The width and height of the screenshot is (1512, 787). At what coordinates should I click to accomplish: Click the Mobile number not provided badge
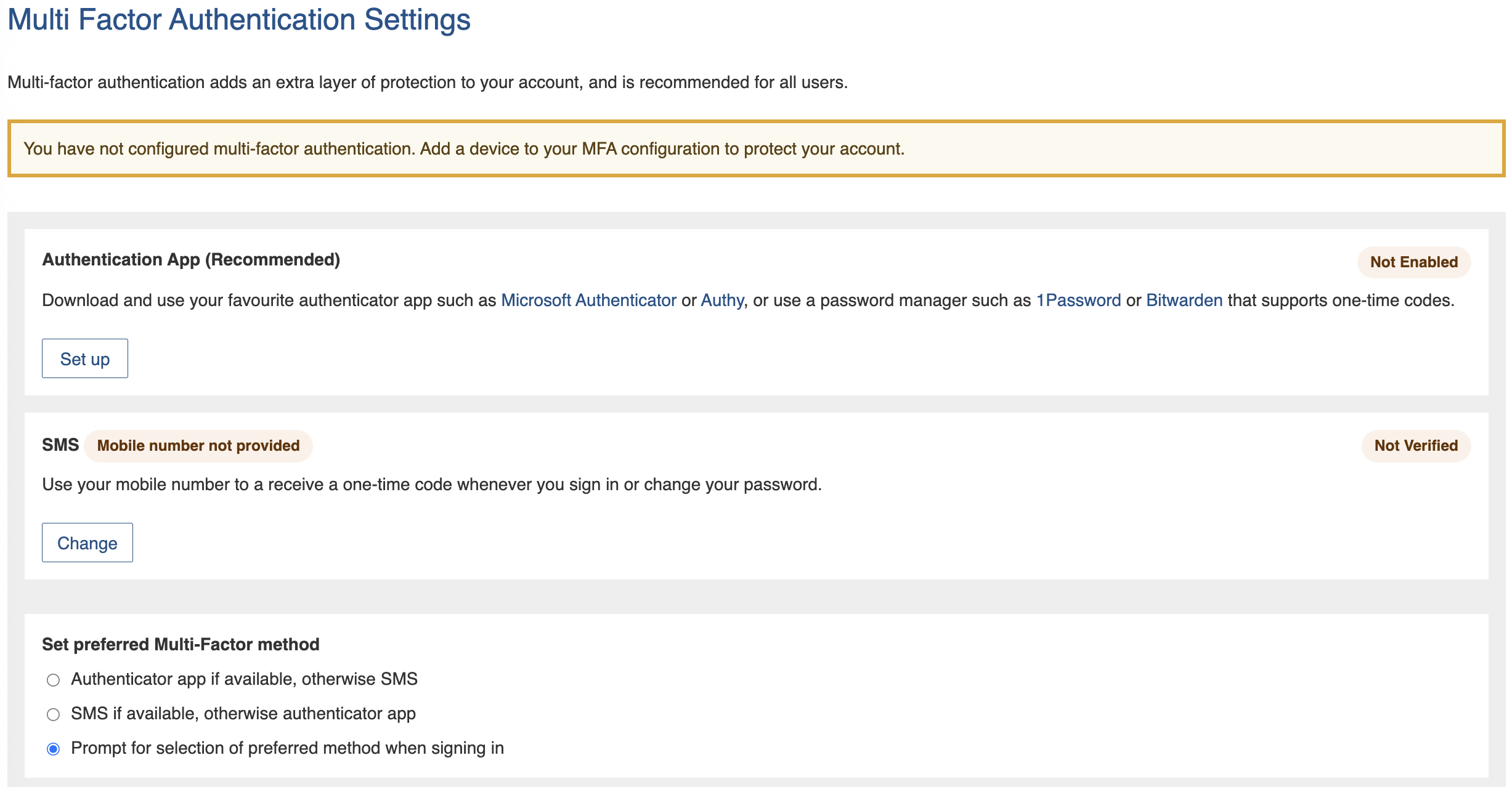point(198,446)
